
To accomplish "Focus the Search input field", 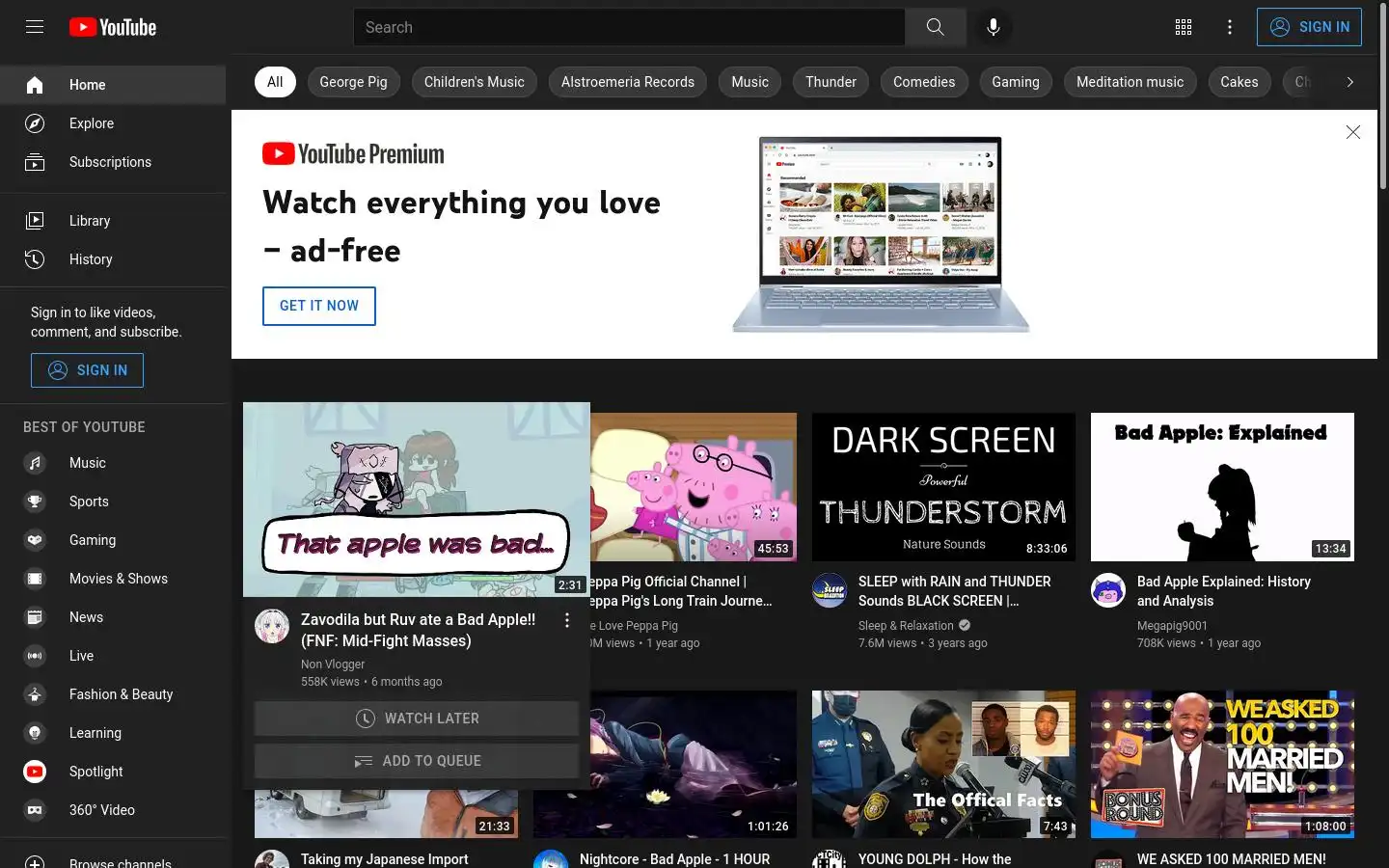I will pos(629,27).
